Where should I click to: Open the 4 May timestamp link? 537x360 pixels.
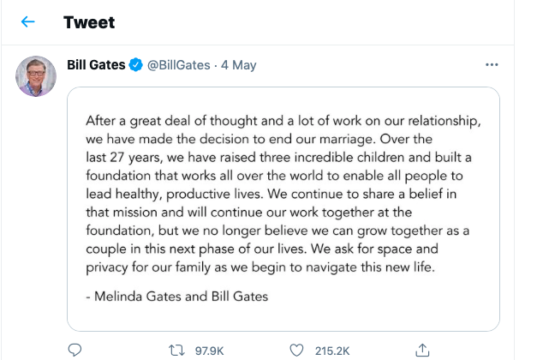point(239,65)
